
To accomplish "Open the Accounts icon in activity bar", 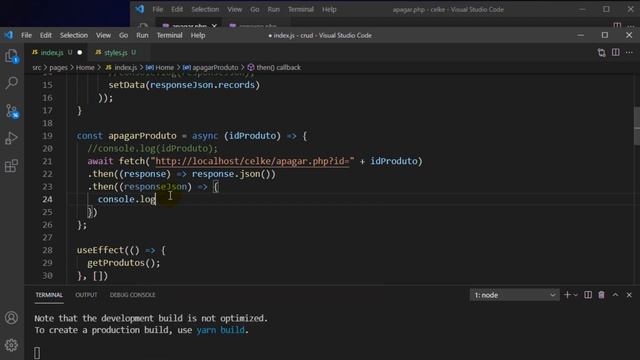I will [11, 318].
